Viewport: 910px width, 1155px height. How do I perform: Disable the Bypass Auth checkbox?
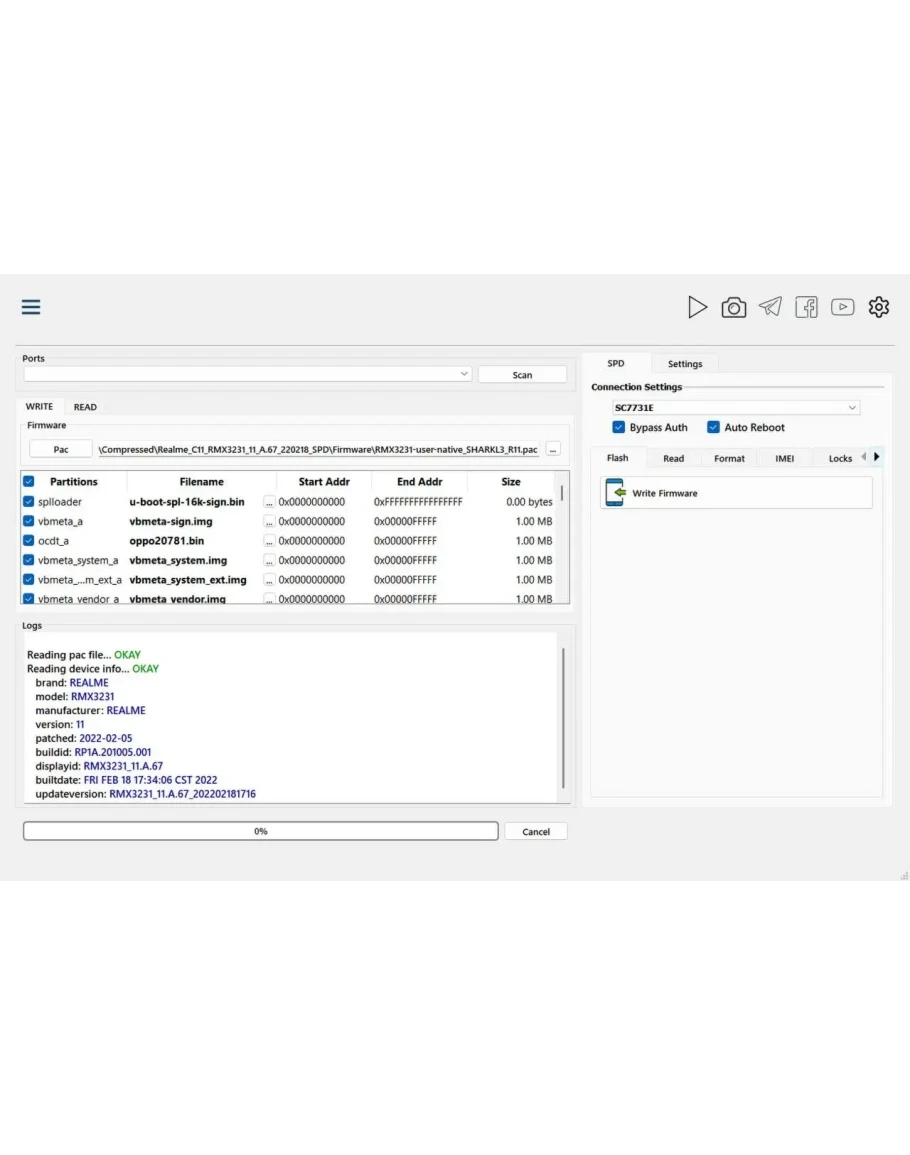click(x=619, y=427)
